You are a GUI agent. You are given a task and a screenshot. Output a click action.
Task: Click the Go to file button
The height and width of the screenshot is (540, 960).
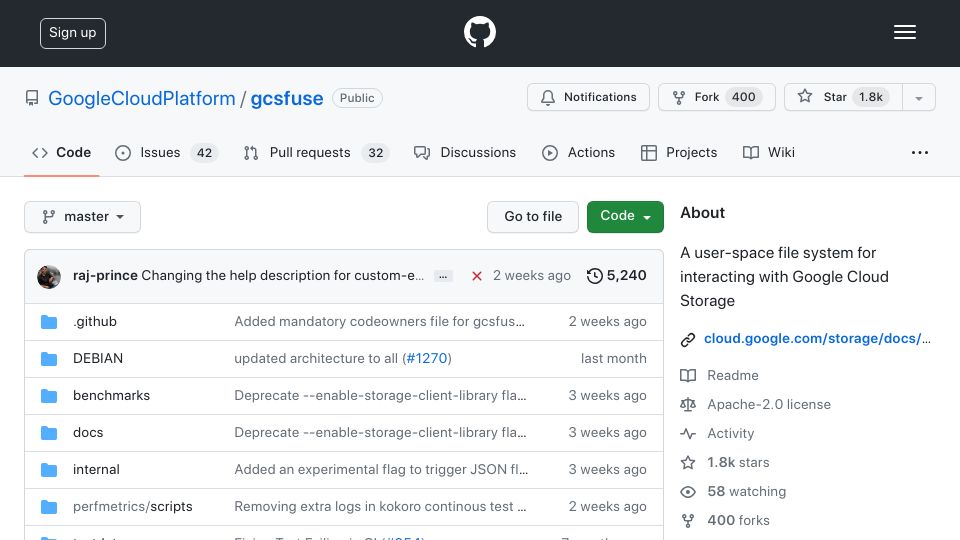[533, 217]
